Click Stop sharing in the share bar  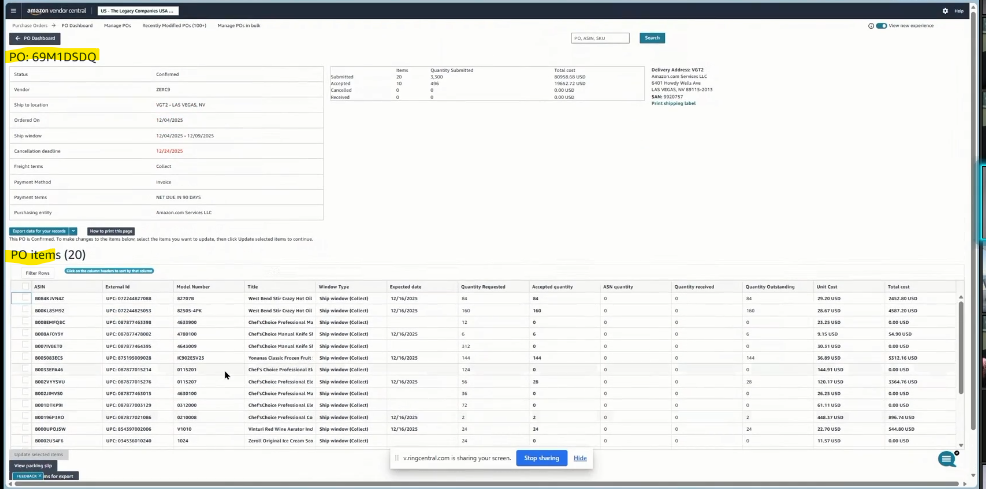[x=541, y=458]
